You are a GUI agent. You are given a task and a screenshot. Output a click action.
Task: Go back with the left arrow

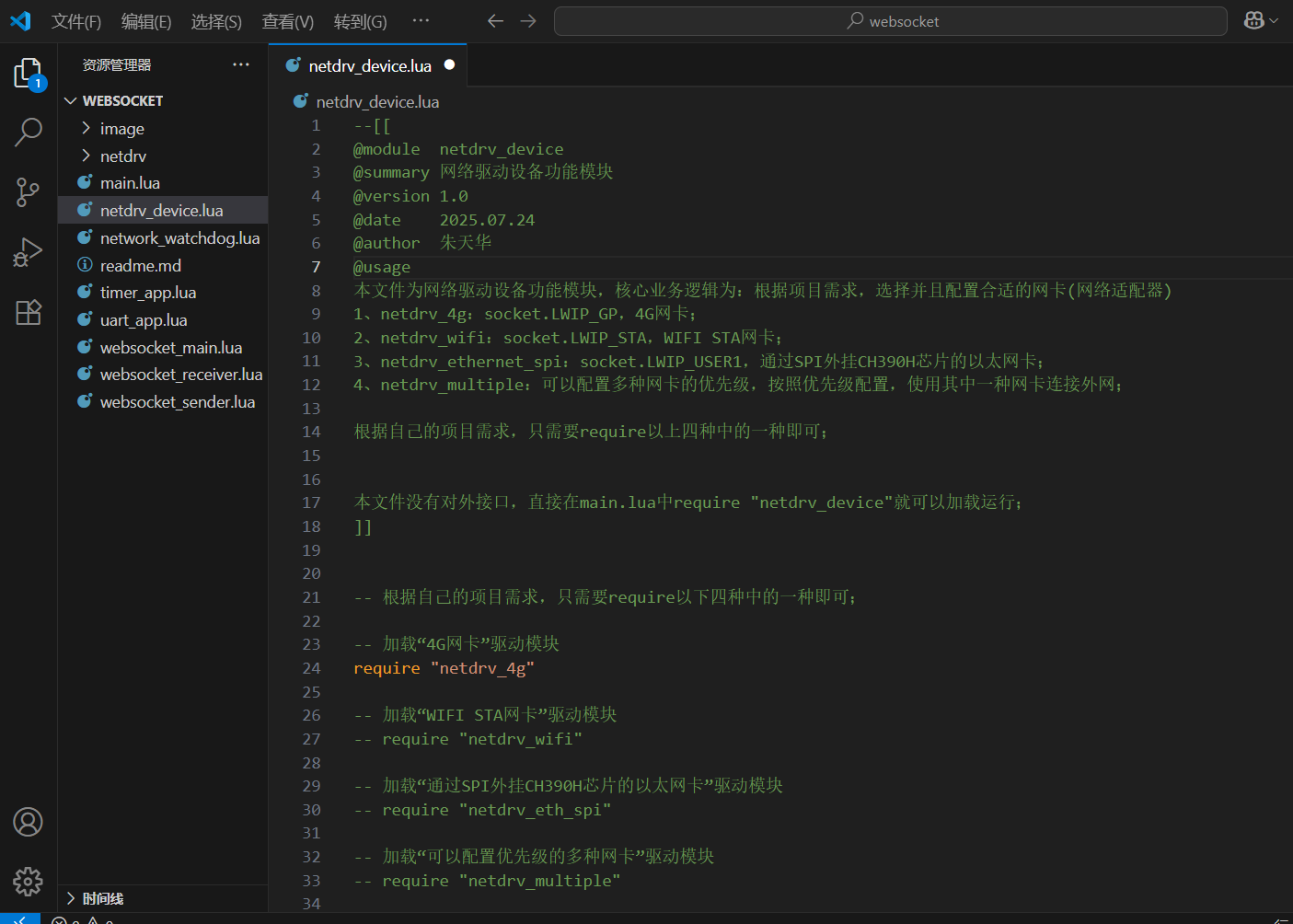coord(495,21)
